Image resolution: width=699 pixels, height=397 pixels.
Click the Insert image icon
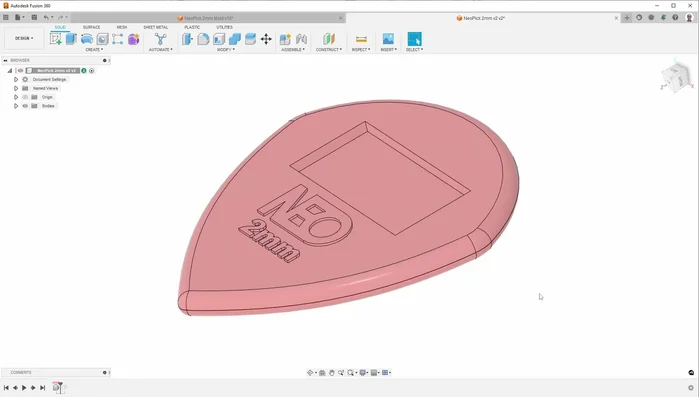coord(388,39)
